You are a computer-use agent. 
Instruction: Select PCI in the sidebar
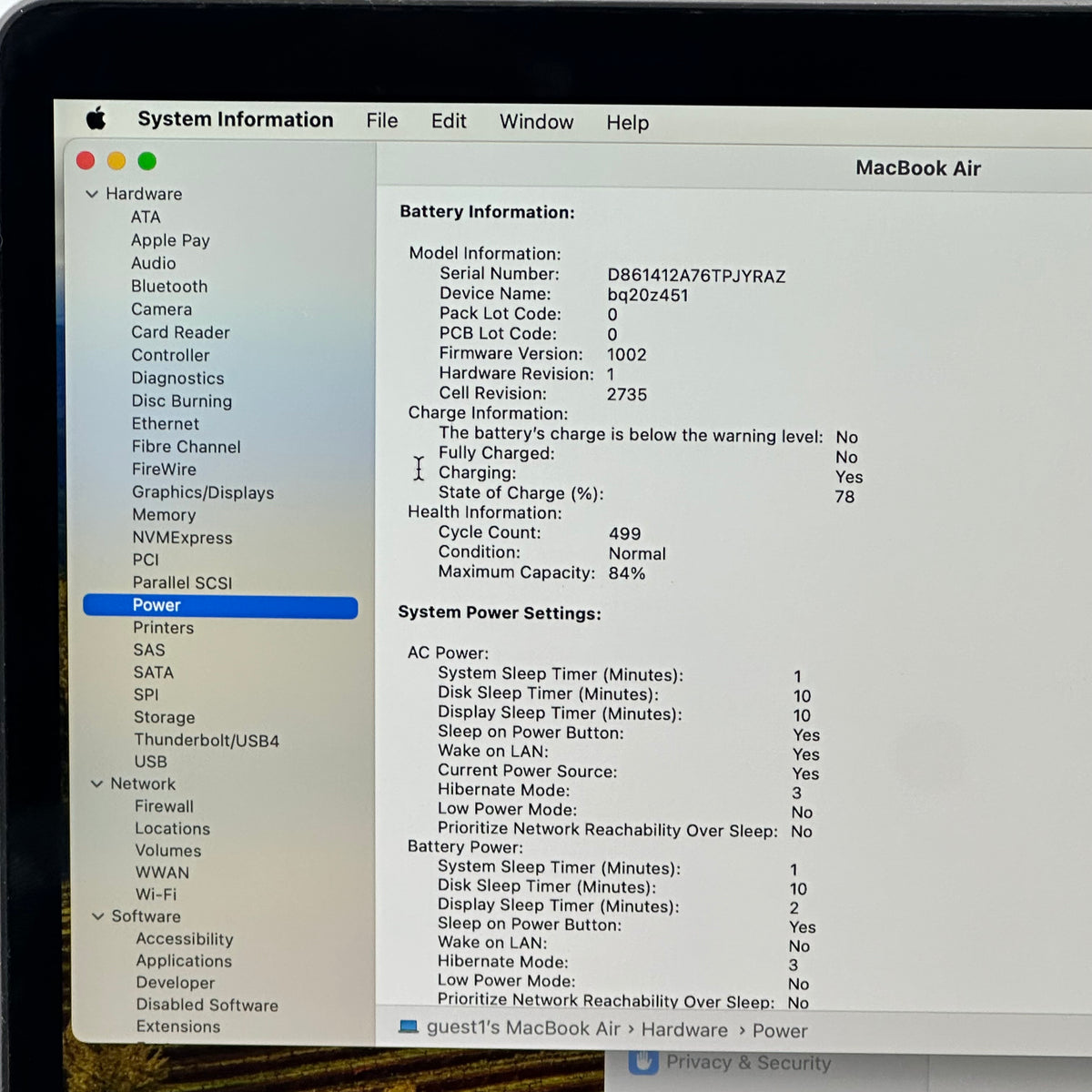click(146, 560)
